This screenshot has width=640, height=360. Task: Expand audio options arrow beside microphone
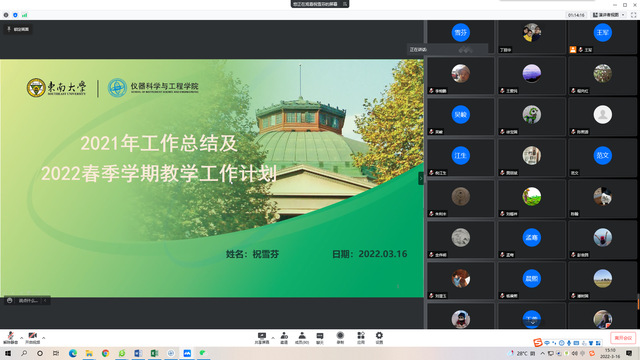pyautogui.click(x=21, y=338)
